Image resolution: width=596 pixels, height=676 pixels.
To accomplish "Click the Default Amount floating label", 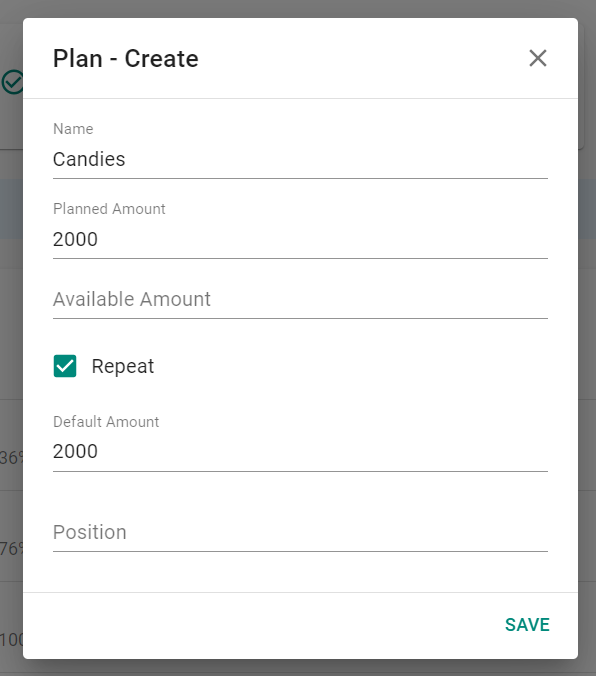I will pos(106,422).
